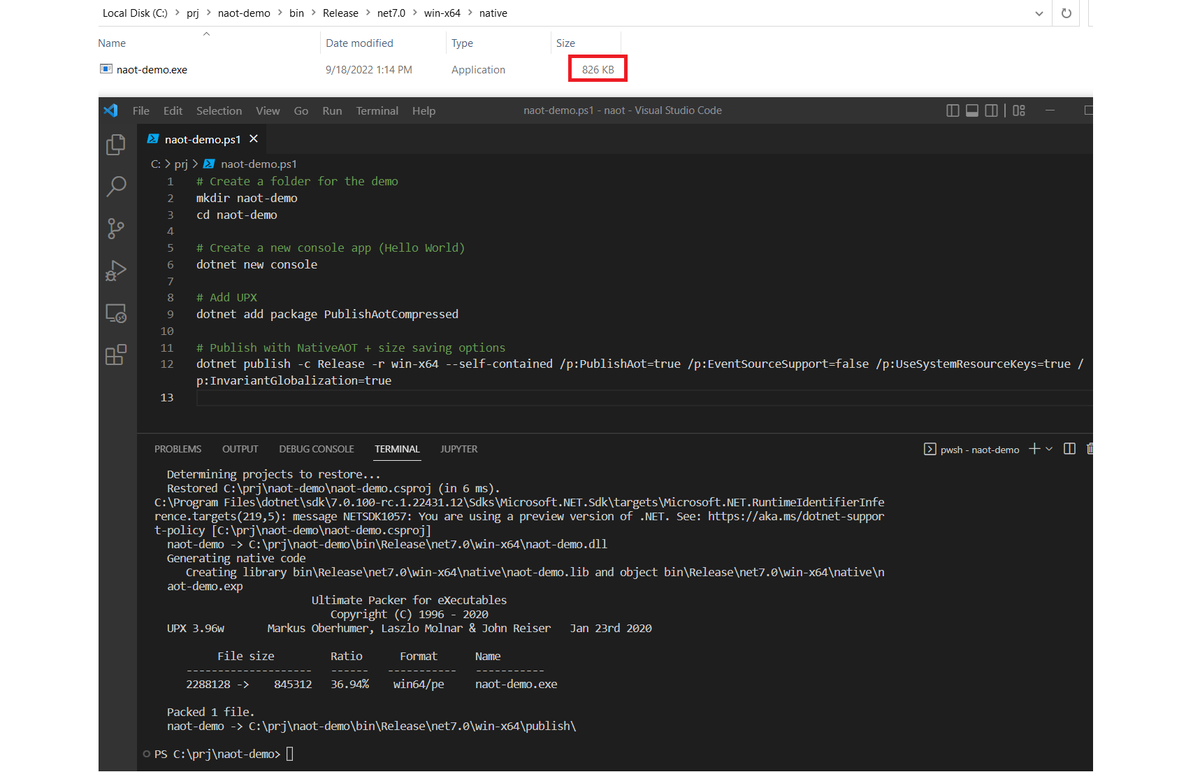The image size is (1200, 772).
Task: Open the Source Control view icon
Action: click(116, 228)
